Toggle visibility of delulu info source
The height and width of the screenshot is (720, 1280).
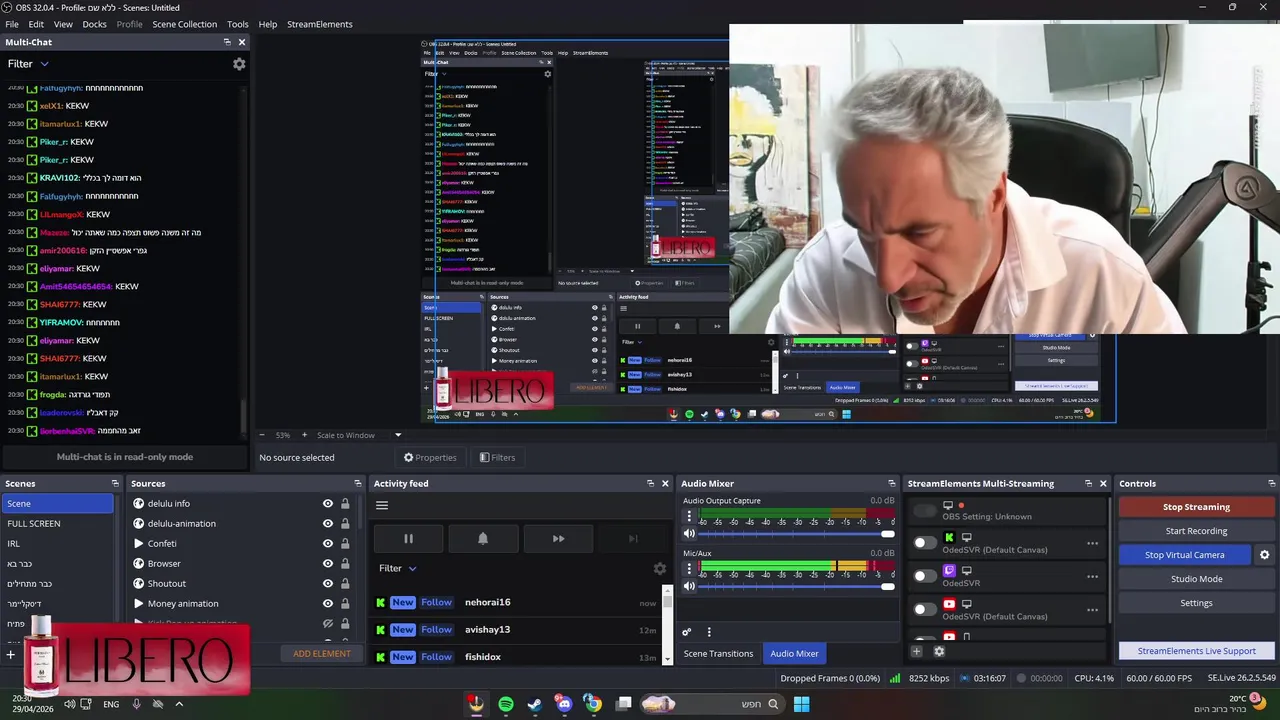[327, 504]
